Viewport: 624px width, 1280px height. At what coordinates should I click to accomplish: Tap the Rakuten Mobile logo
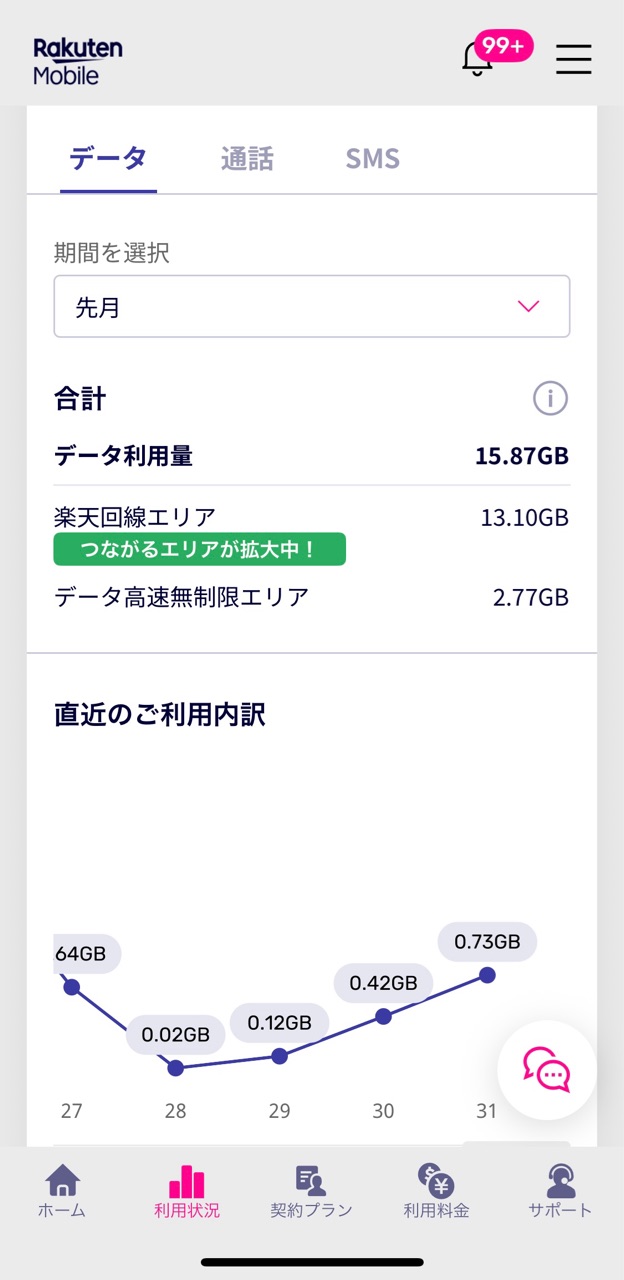point(78,61)
